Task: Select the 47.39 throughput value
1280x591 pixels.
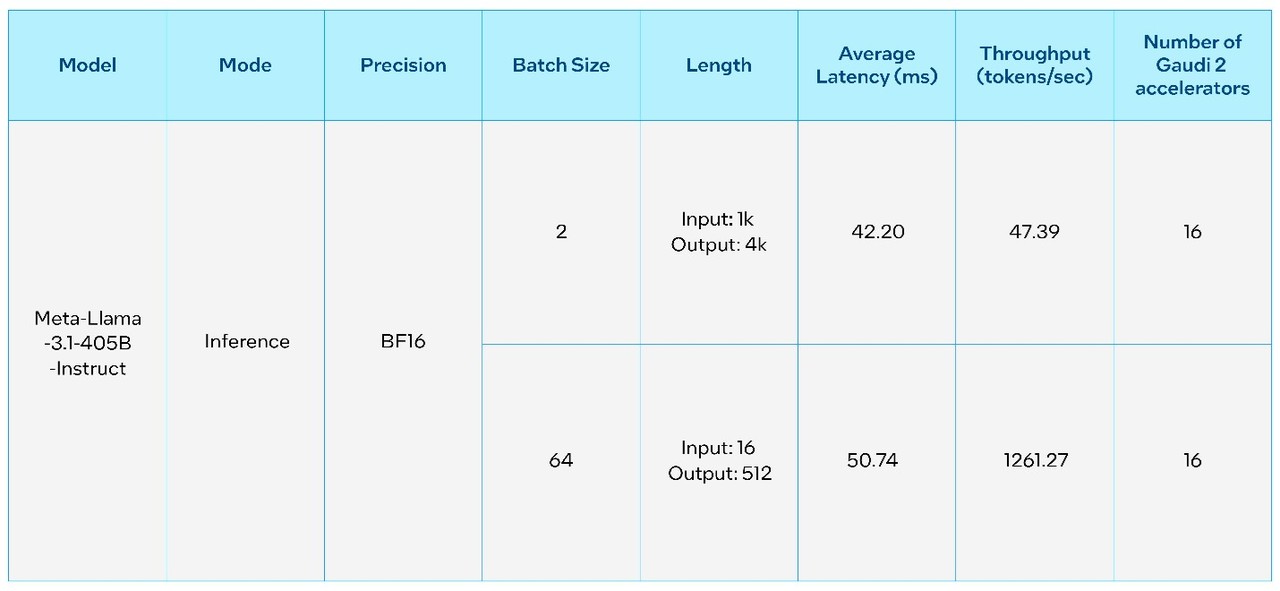Action: click(x=1035, y=232)
